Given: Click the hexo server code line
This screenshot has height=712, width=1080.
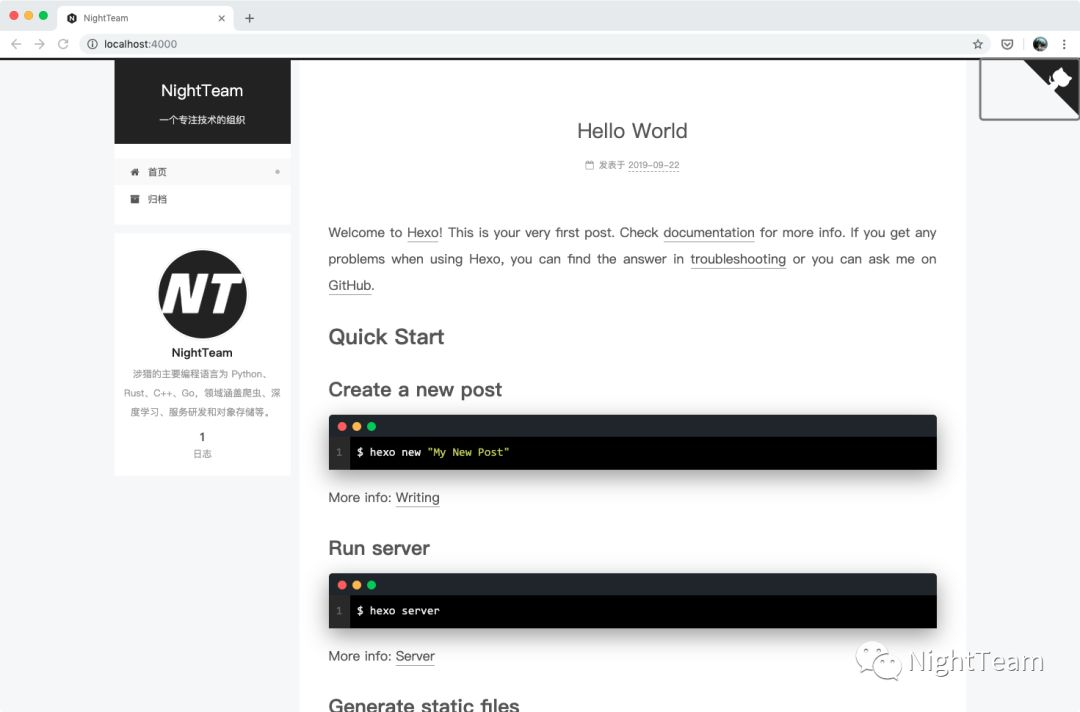Looking at the screenshot, I should 398,611.
